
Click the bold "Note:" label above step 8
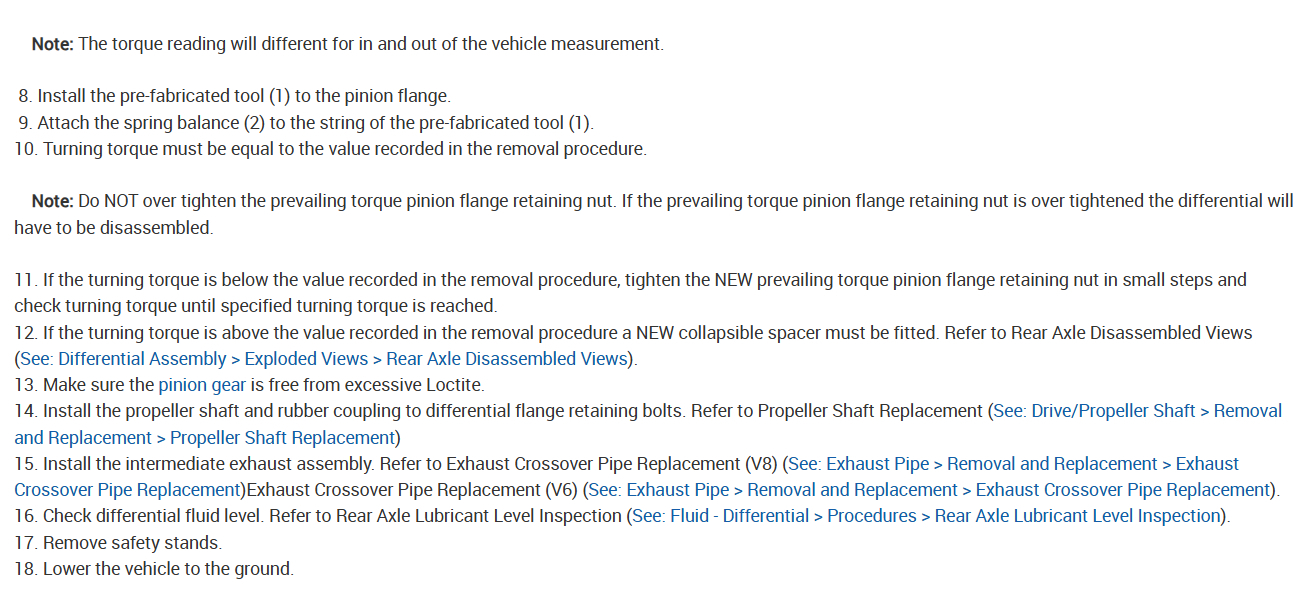52,44
